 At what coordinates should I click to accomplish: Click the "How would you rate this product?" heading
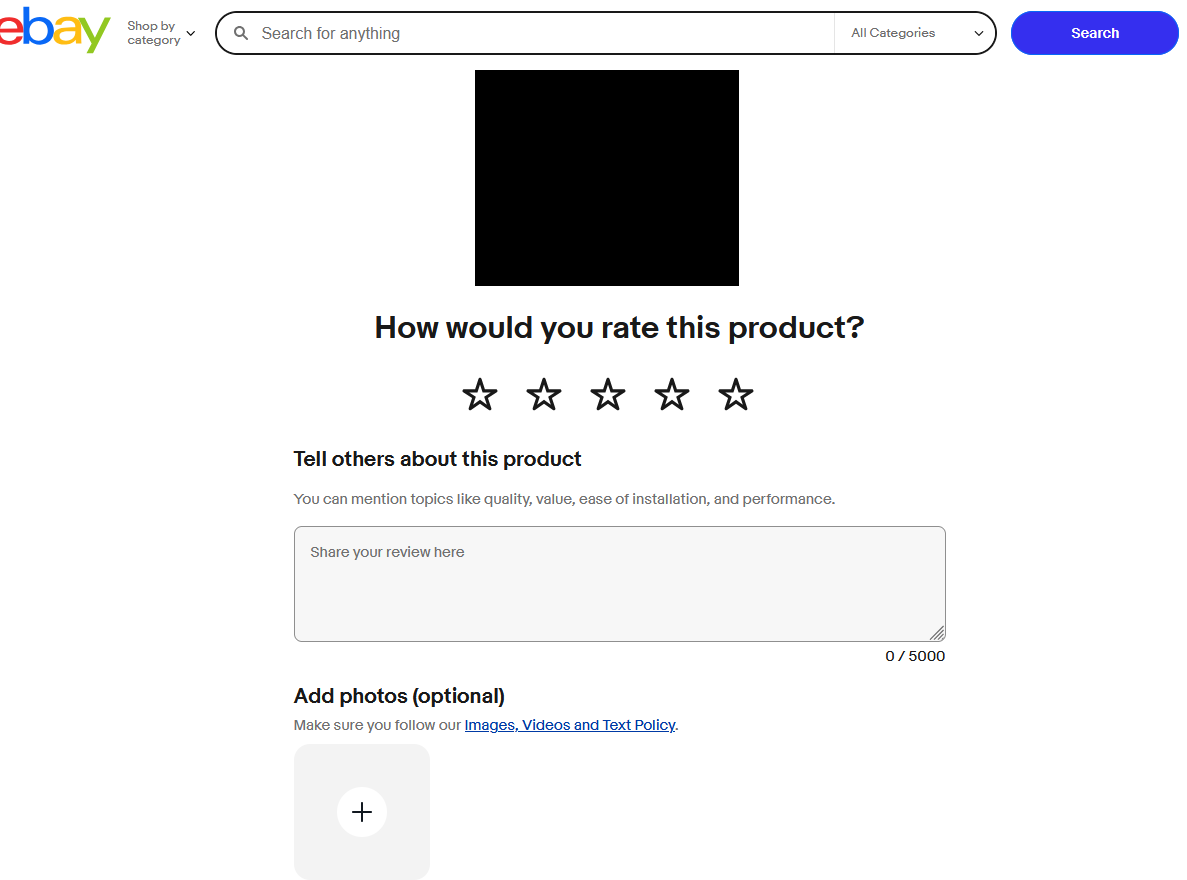tap(619, 327)
